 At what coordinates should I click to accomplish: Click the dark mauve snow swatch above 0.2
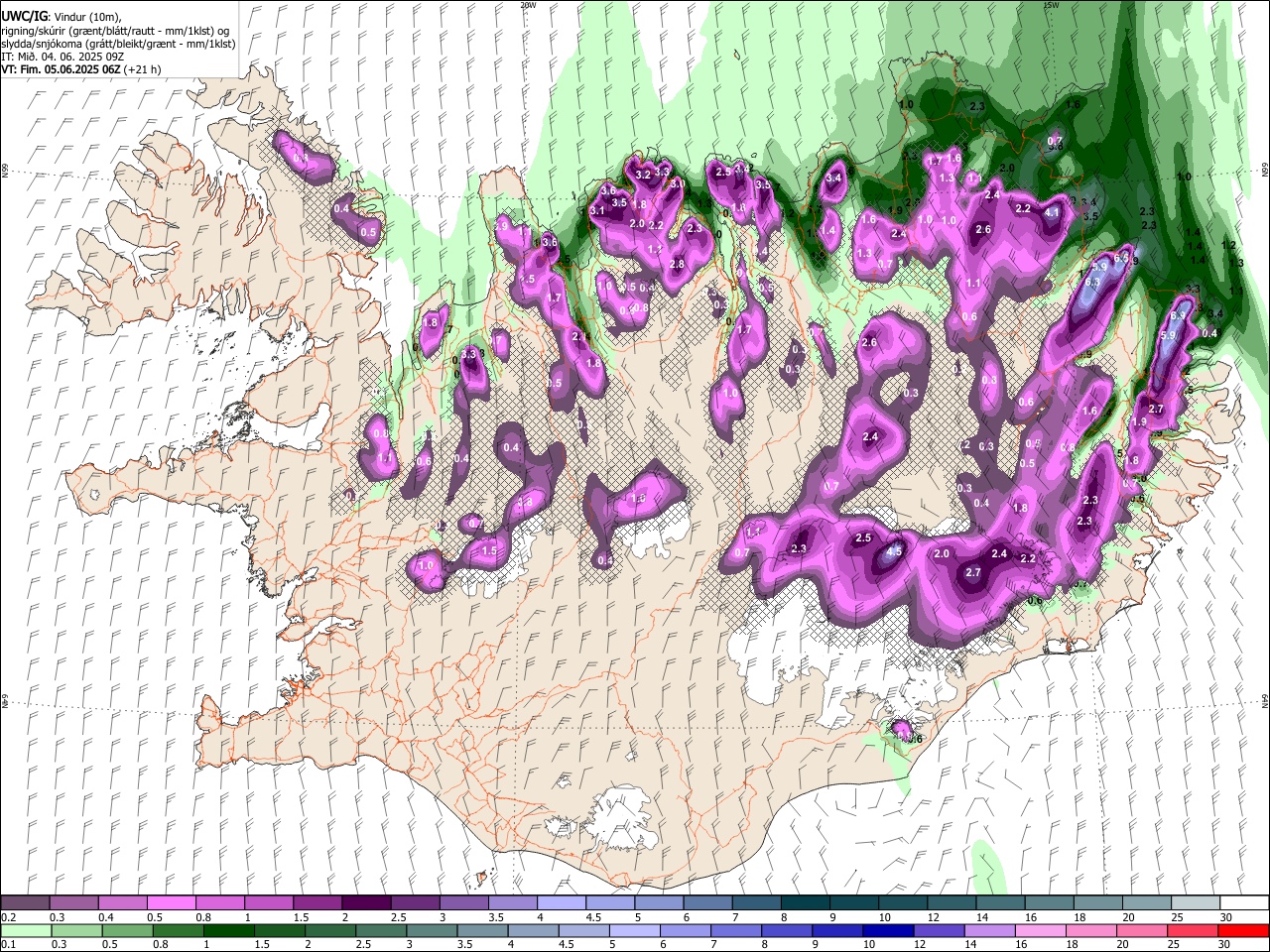coord(25,903)
